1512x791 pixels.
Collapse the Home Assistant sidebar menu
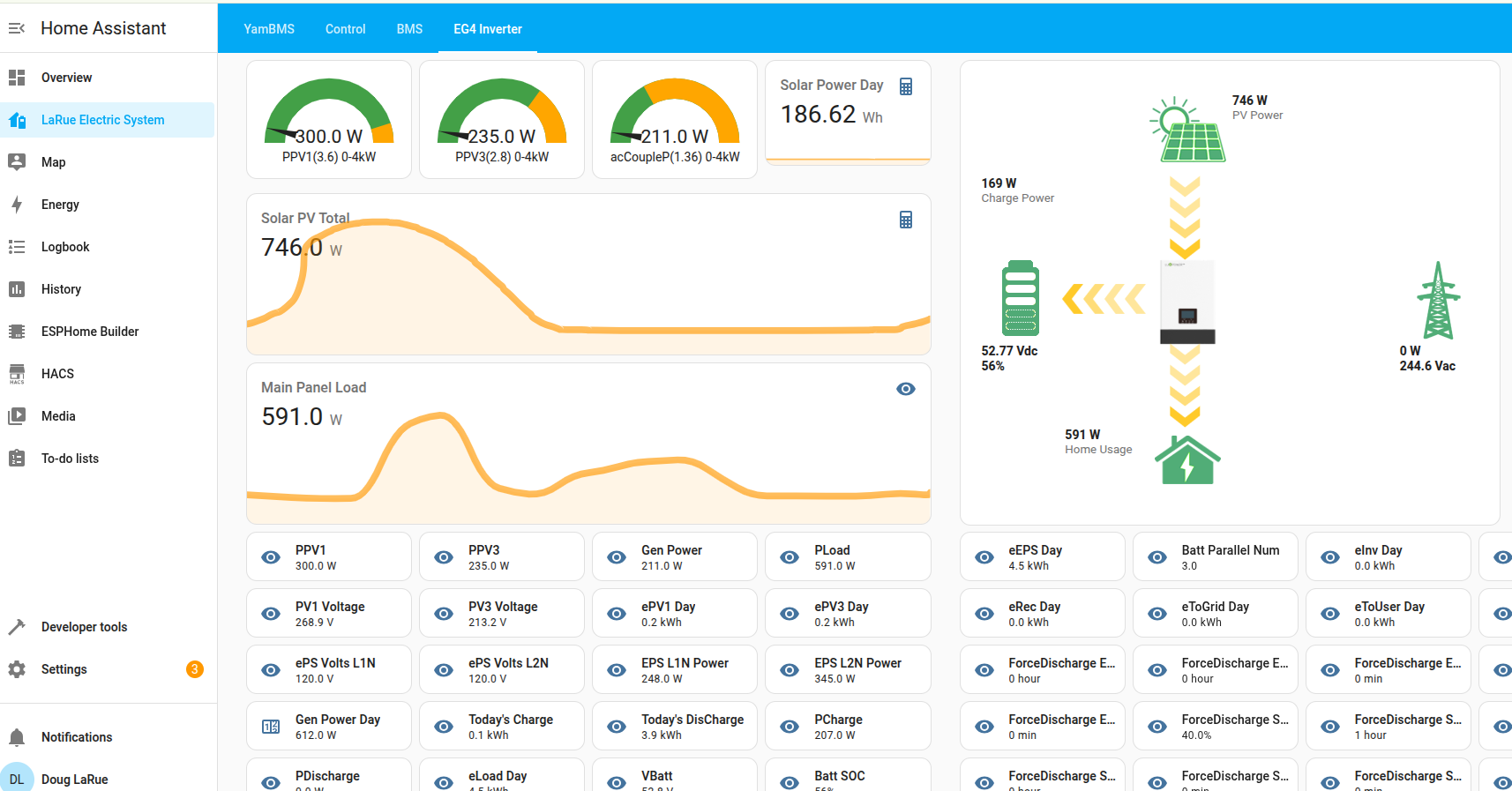coord(17,28)
